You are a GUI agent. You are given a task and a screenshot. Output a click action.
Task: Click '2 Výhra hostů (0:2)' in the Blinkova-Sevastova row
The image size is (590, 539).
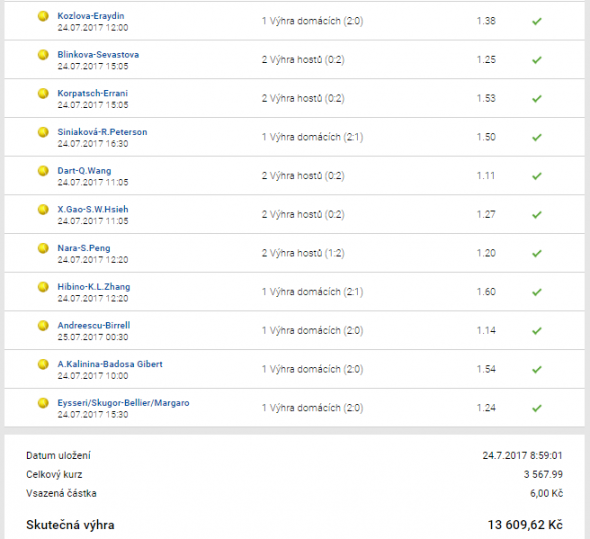click(303, 60)
